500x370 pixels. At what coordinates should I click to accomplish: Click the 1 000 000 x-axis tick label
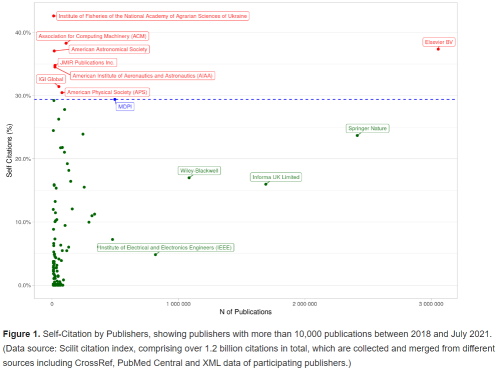pyautogui.click(x=178, y=304)
